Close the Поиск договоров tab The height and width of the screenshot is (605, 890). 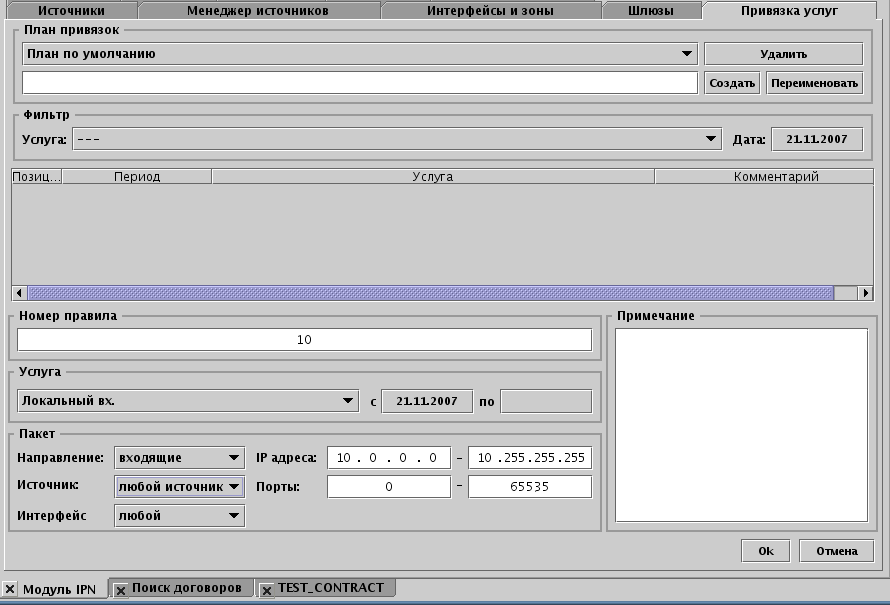coord(121,590)
